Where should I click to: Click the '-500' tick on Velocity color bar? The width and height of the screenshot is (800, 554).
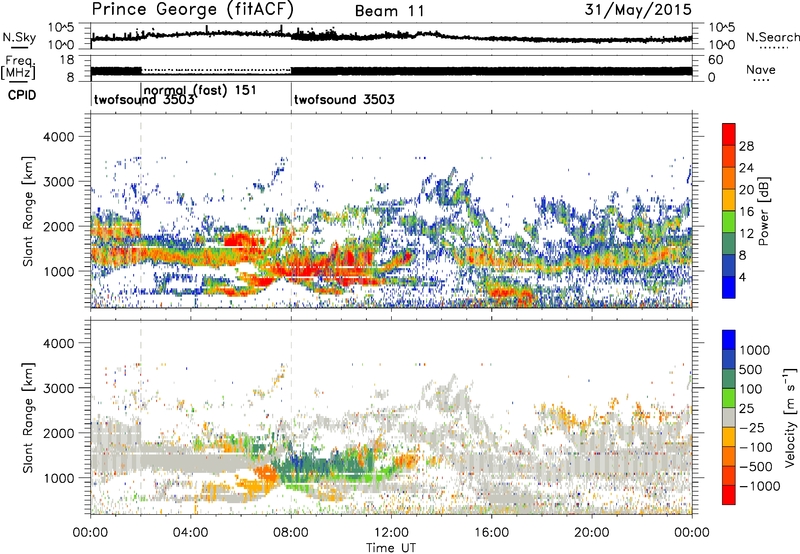click(x=756, y=467)
